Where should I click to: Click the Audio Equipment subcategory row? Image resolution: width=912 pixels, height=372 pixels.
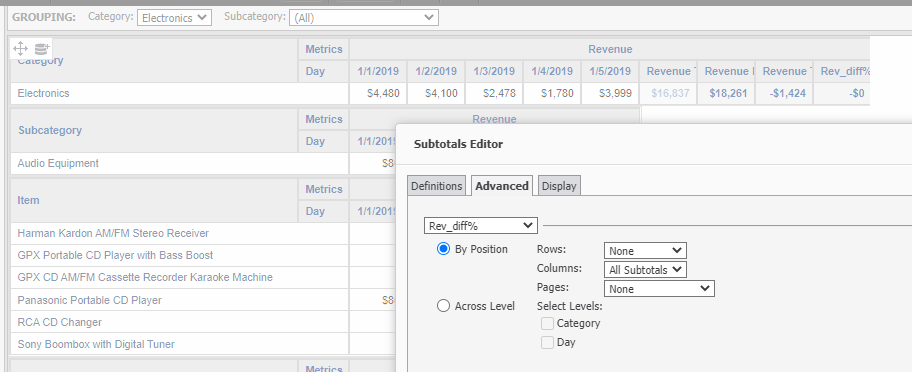[180, 163]
